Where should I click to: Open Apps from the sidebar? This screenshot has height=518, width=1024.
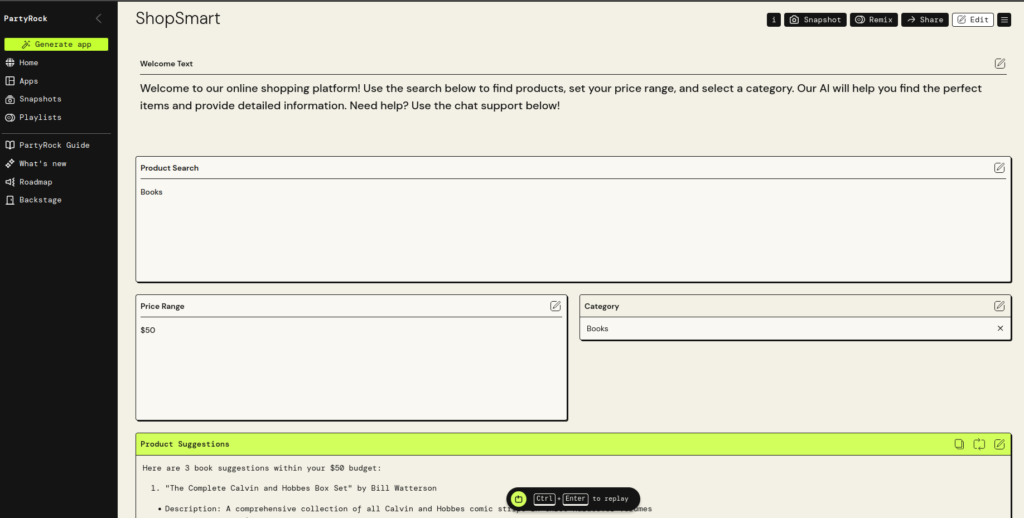pos(28,81)
